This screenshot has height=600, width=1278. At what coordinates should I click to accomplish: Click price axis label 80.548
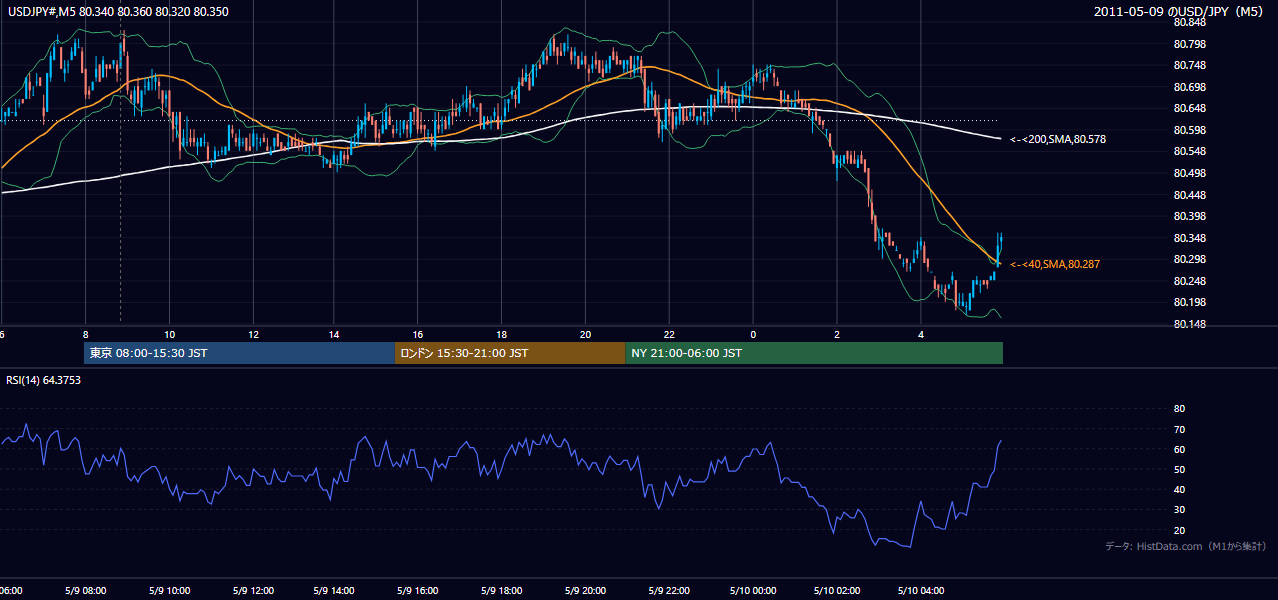(x=1189, y=151)
